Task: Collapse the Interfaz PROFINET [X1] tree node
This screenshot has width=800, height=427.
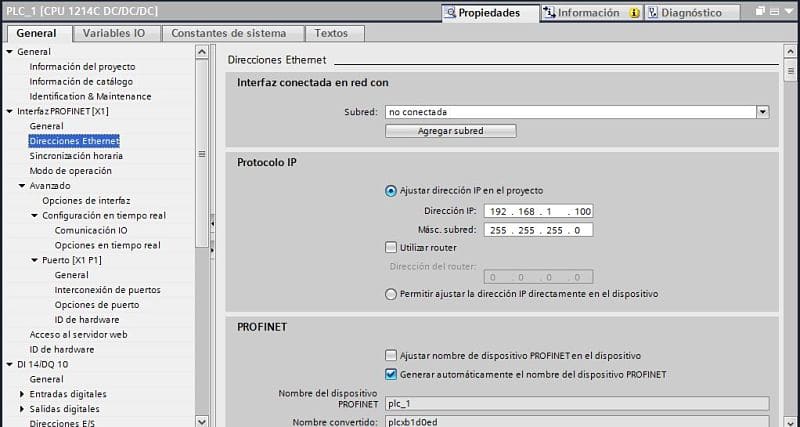Action: (x=9, y=111)
